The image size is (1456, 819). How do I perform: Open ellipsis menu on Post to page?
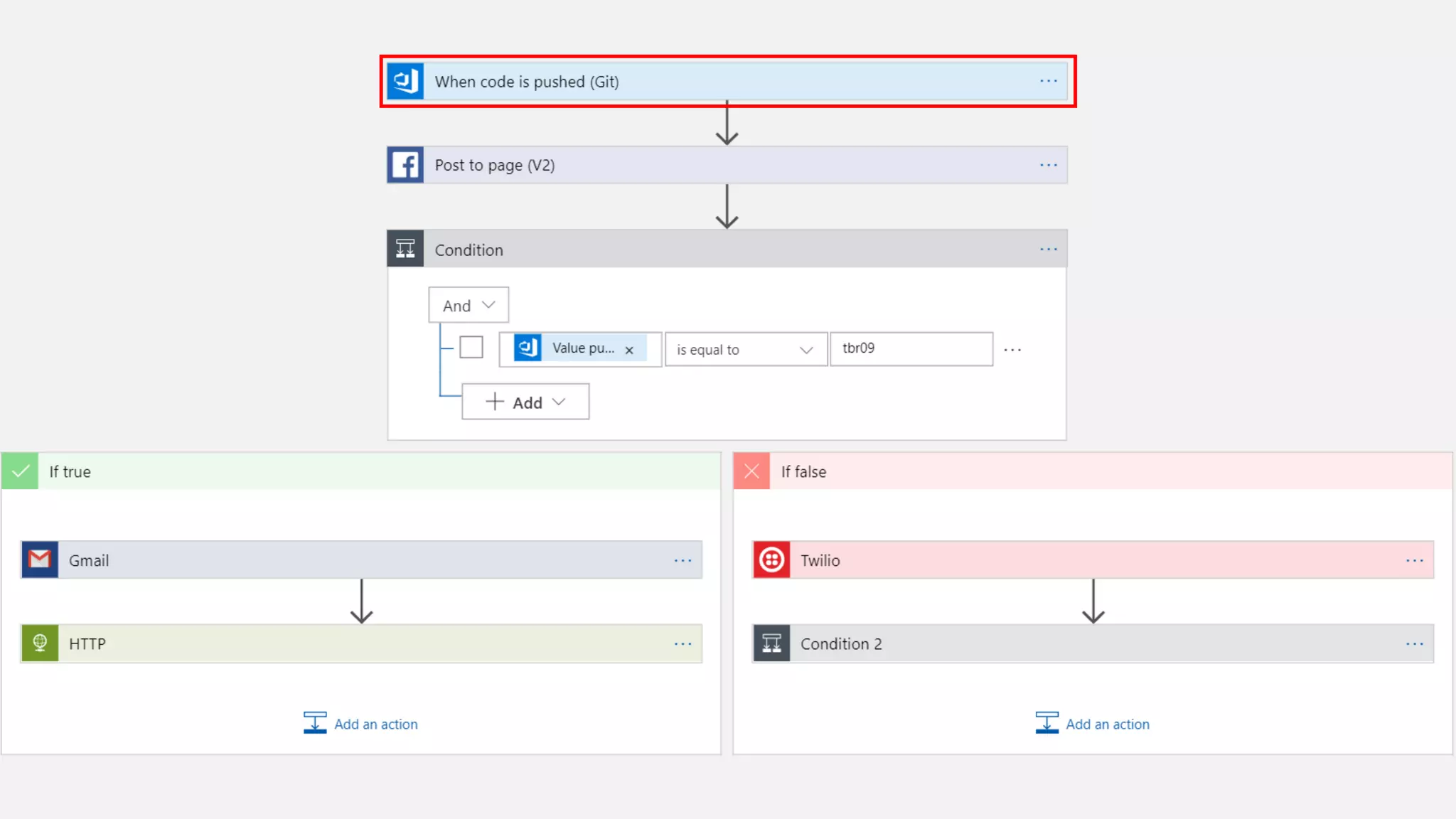tap(1049, 165)
